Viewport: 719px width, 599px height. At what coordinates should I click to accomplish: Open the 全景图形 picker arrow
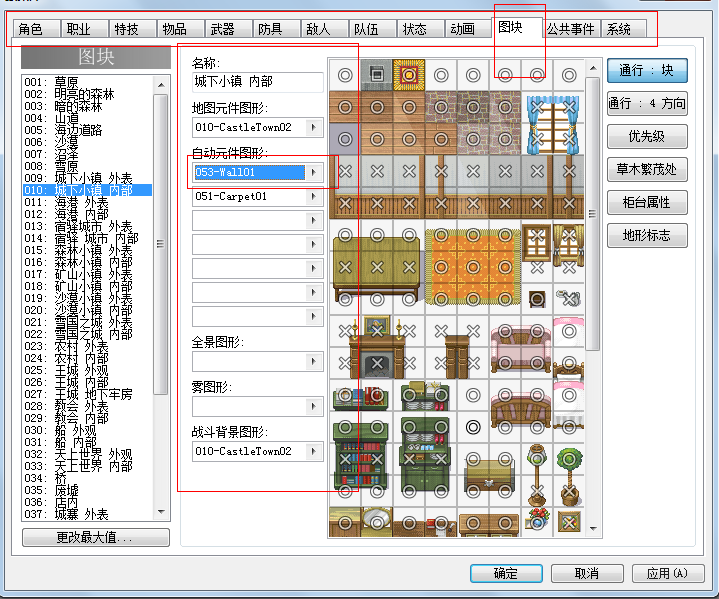pos(314,361)
